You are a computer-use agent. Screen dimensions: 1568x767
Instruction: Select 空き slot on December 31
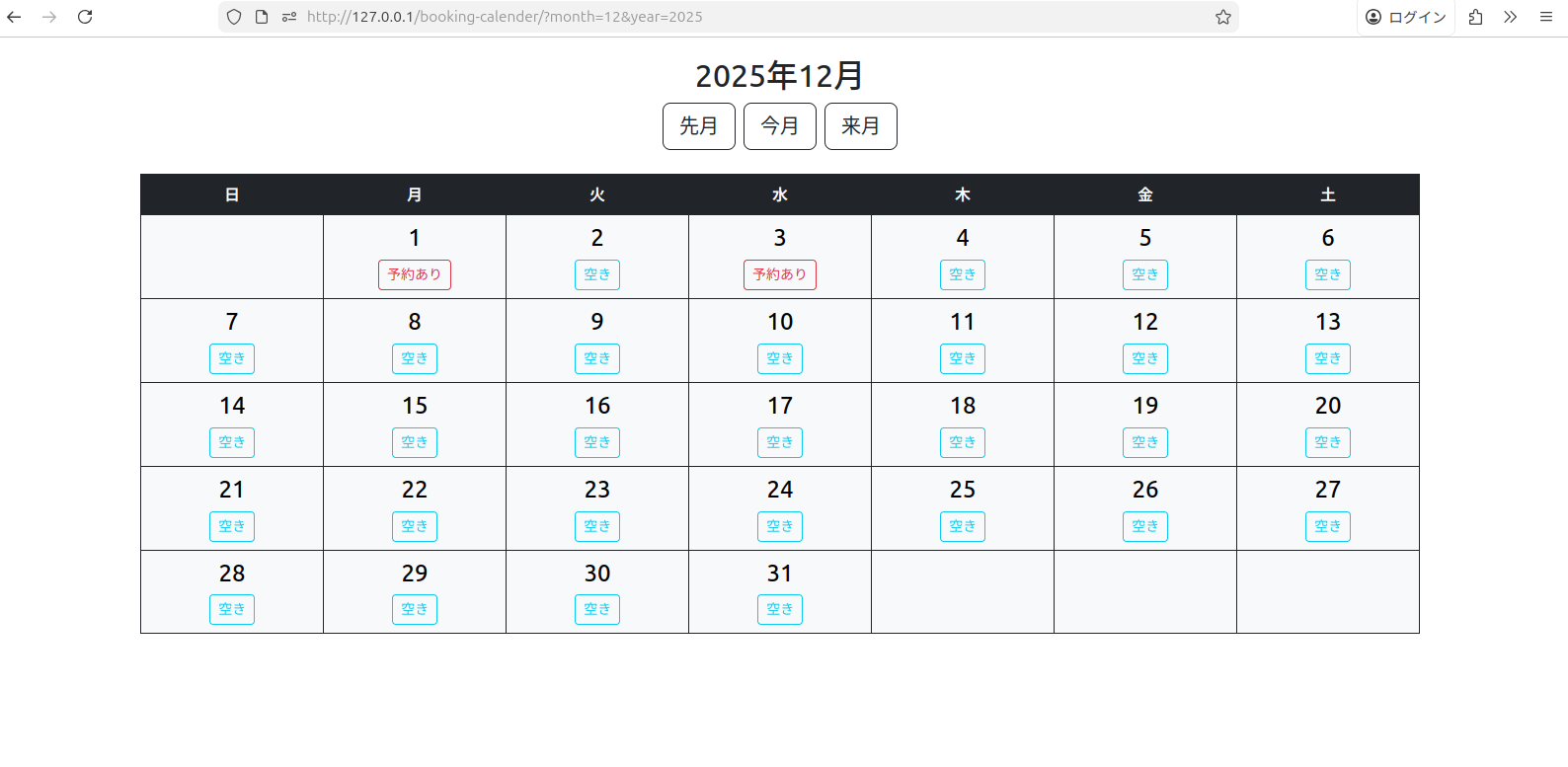pos(780,609)
